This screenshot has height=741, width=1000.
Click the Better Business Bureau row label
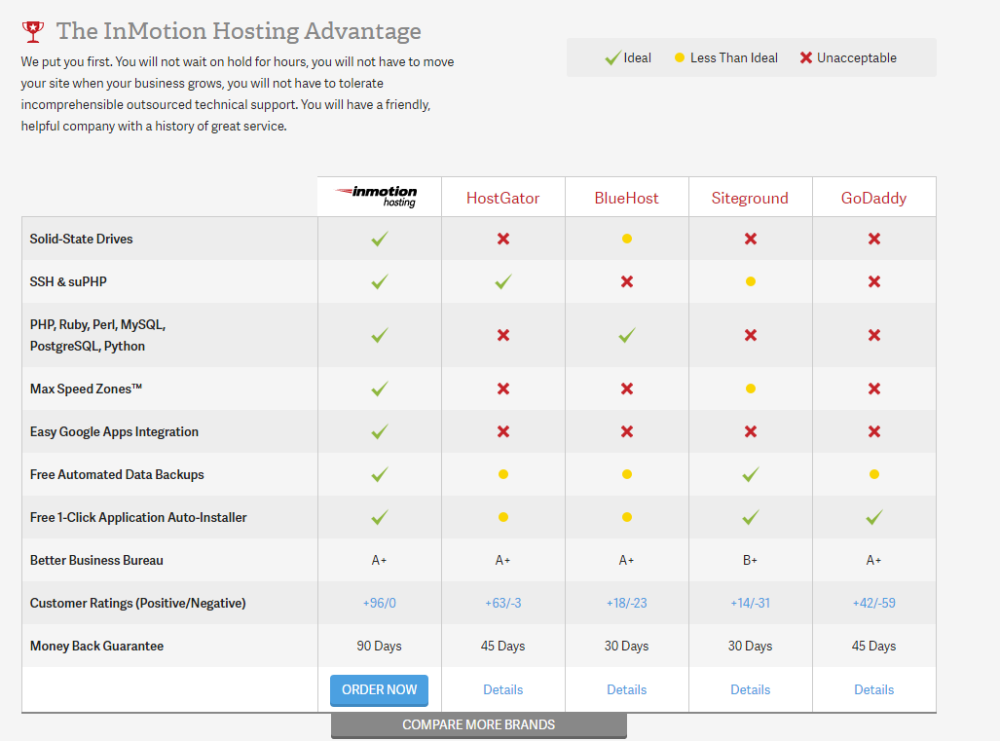(97, 561)
